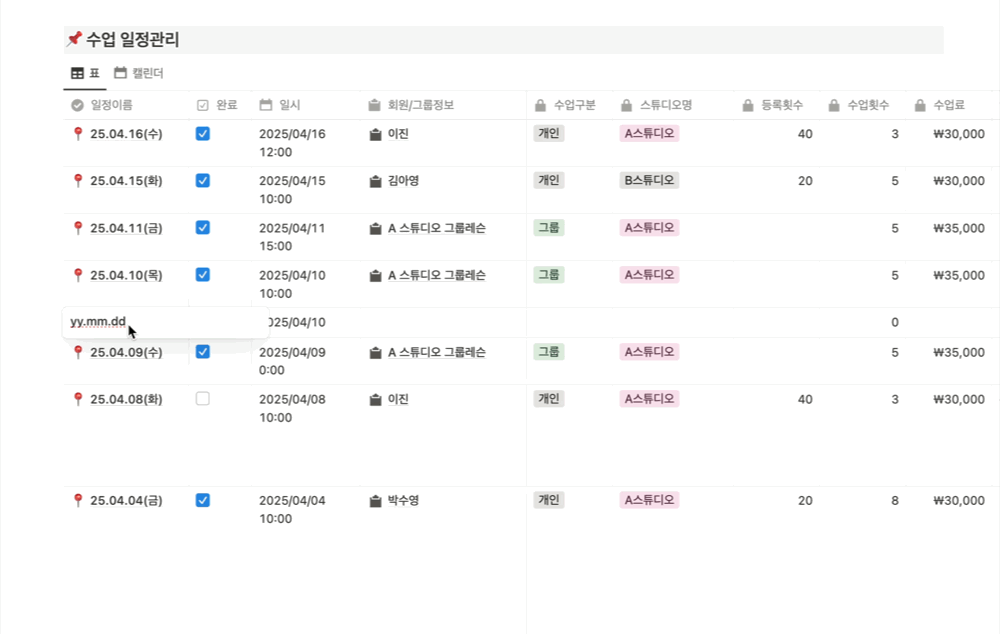The width and height of the screenshot is (1000, 634).
Task: Open the 등록횟수 column header options
Action: point(775,104)
